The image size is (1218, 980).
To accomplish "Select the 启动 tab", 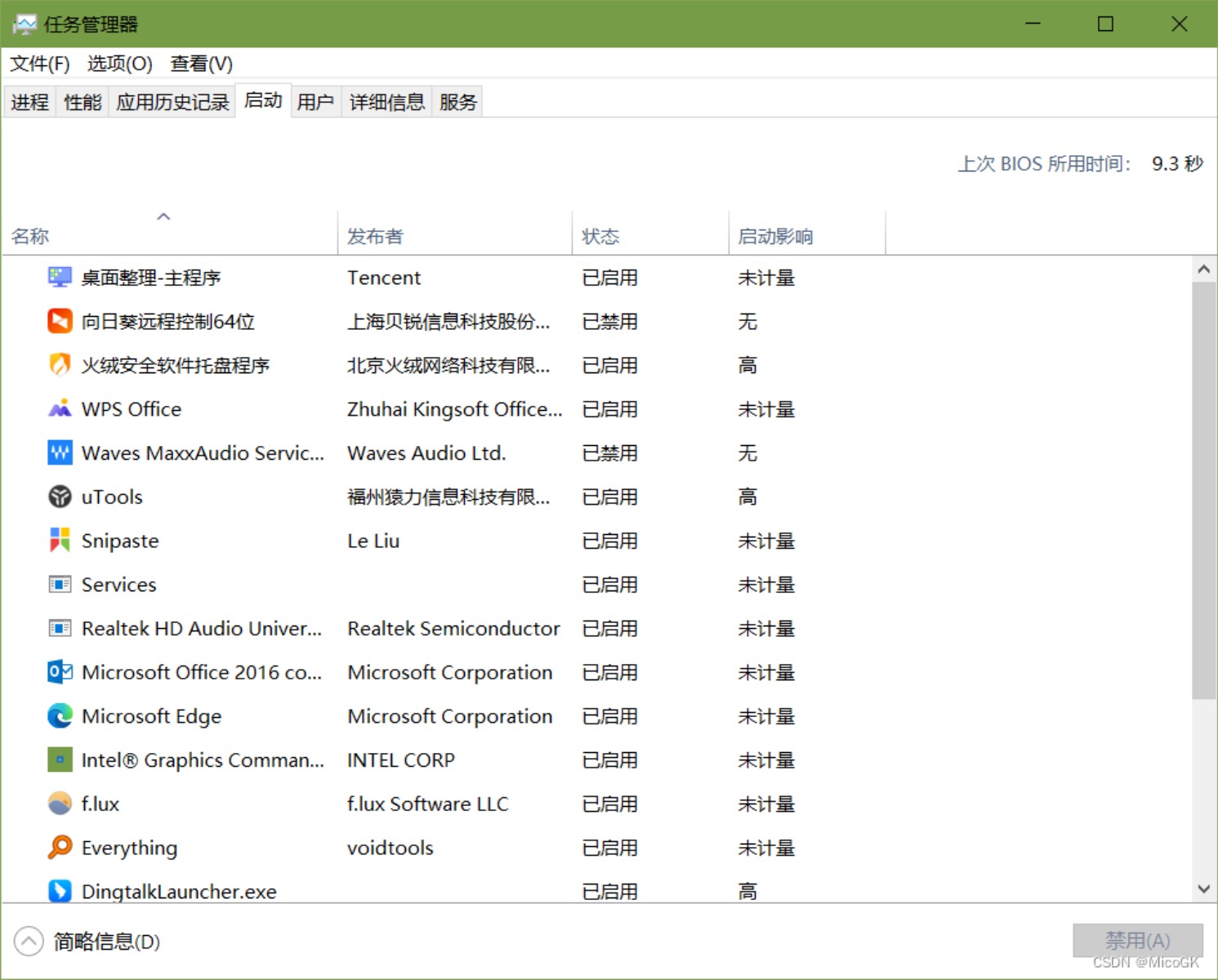I will pos(263,100).
